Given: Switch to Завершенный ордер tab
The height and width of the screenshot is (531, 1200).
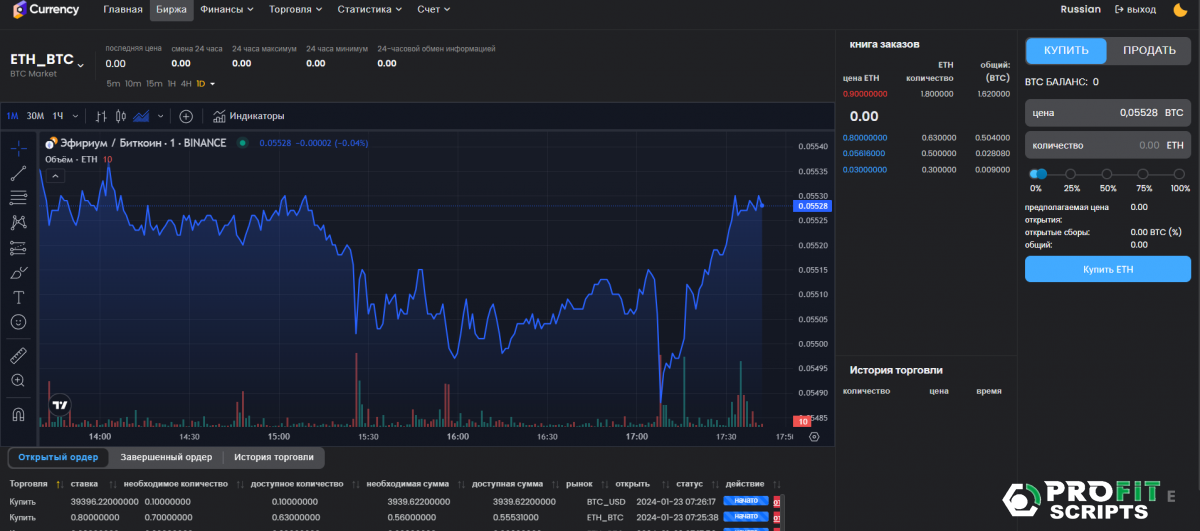Looking at the screenshot, I should point(166,457).
